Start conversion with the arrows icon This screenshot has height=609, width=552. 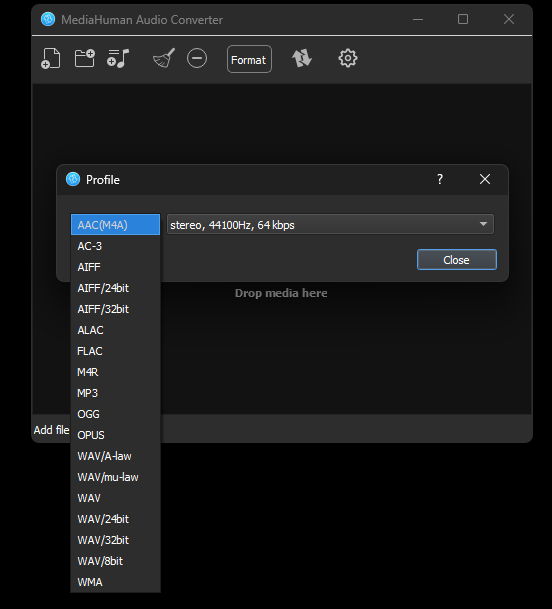(x=302, y=59)
